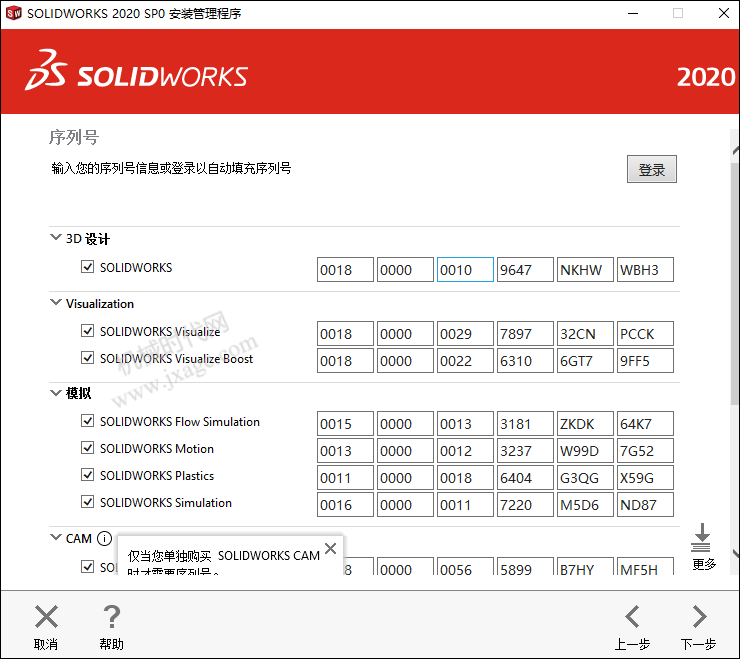Click the SOLIDWORKS serial field NKHW
Viewport: 740px width, 659px height.
click(x=585, y=270)
